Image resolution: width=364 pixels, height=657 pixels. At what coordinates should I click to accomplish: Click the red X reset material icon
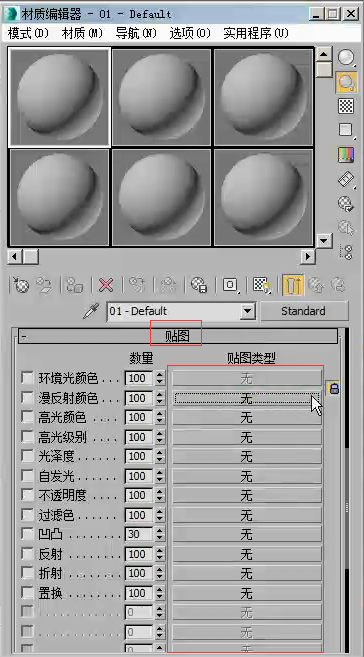coord(106,285)
